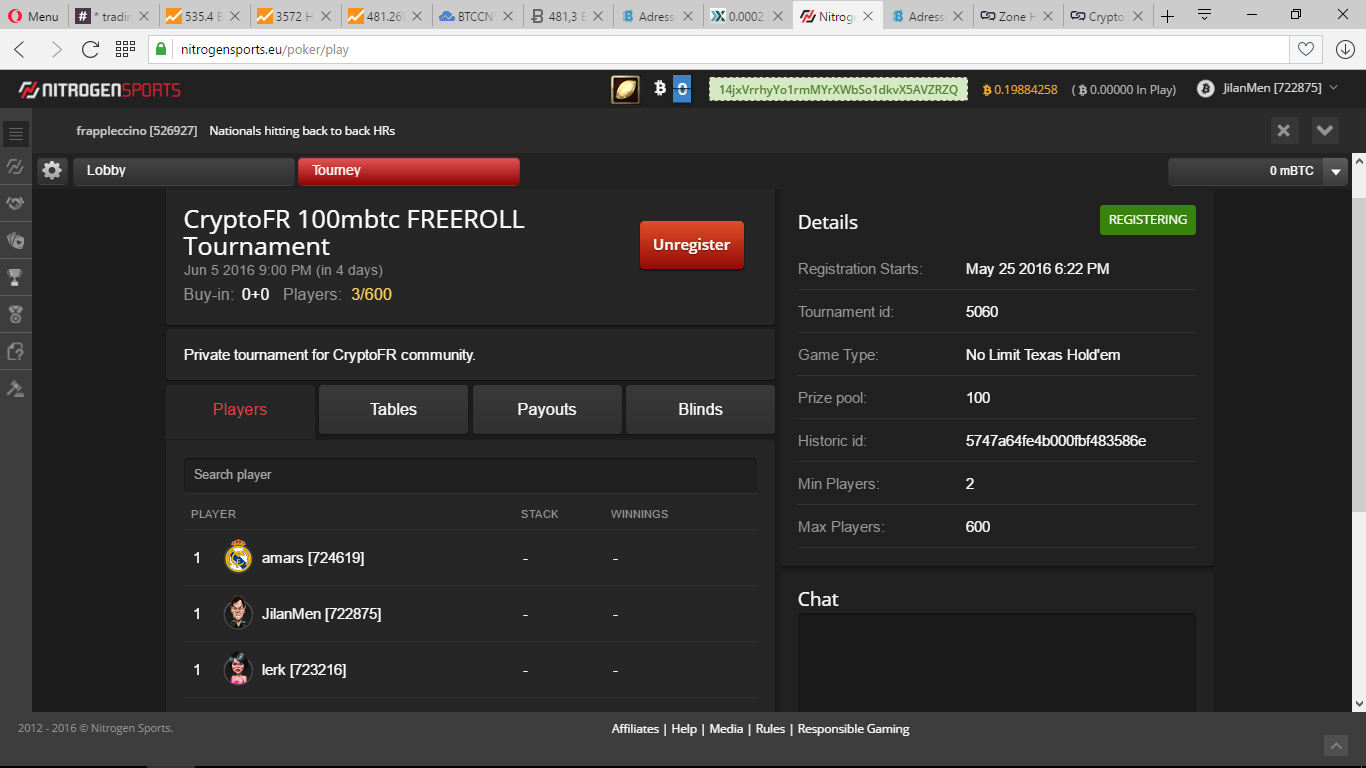Click the Bitcoin currency icon in header
The height and width of the screenshot is (768, 1366).
(660, 89)
